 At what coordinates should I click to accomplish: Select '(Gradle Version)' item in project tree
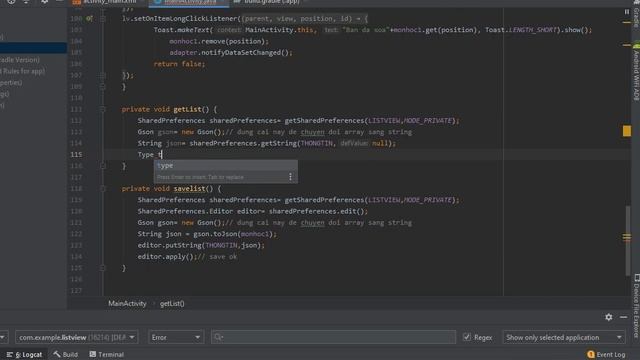coord(20,60)
